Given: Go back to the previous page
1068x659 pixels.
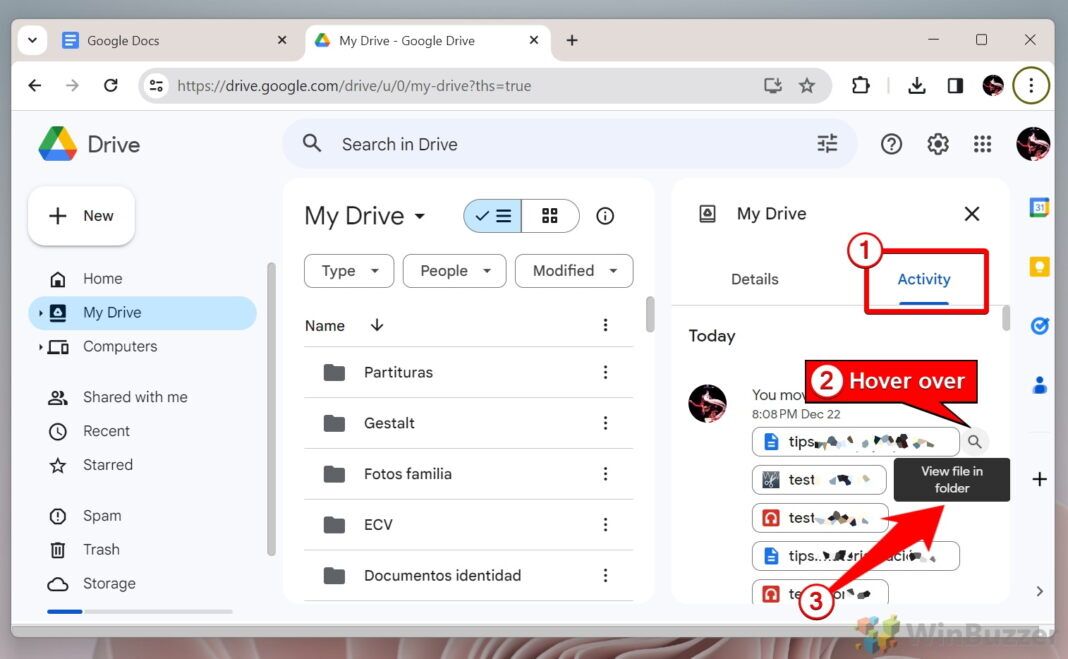Looking at the screenshot, I should (35, 86).
